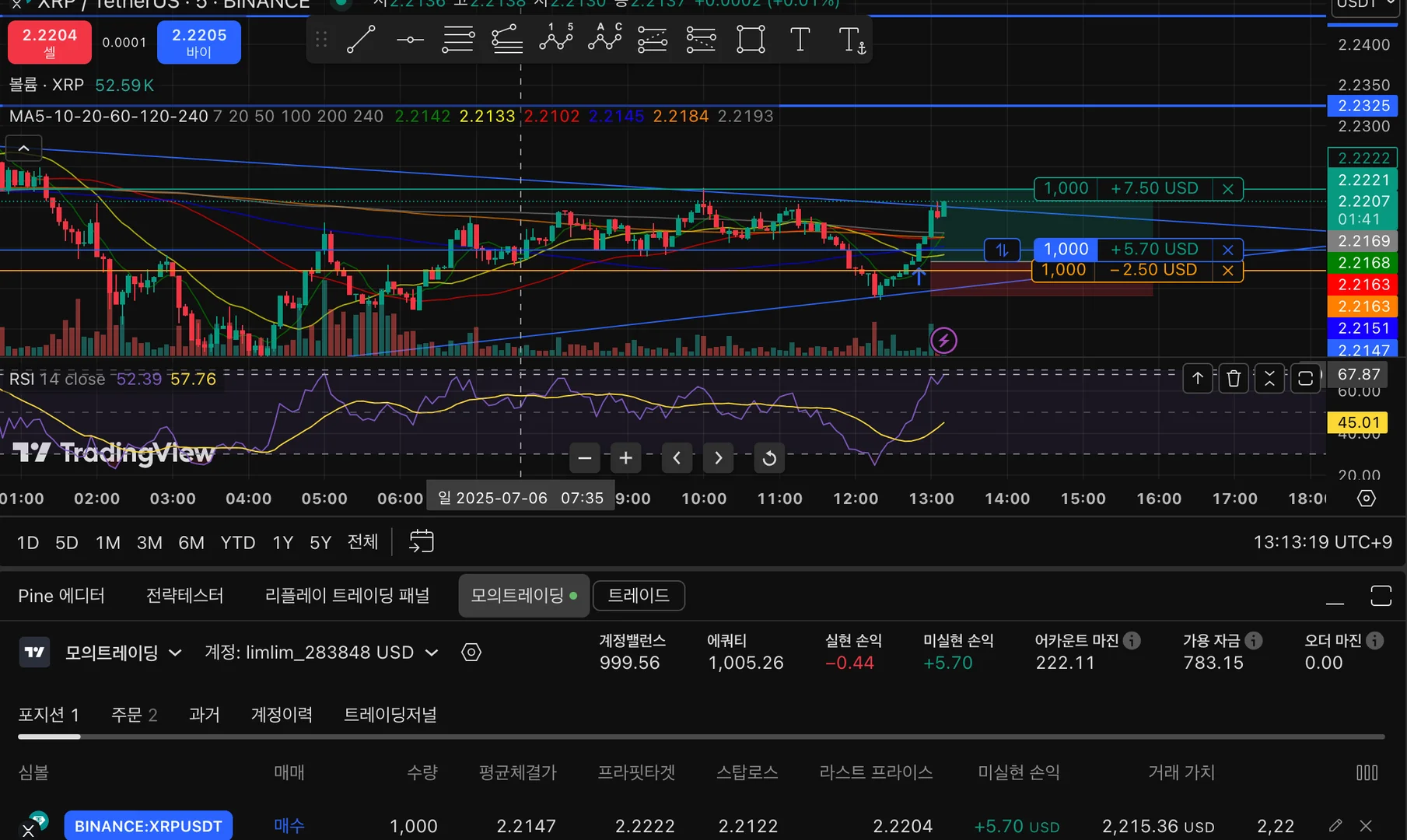1407x840 pixels.
Task: Minimize the bottom trading panel
Action: (x=1335, y=597)
